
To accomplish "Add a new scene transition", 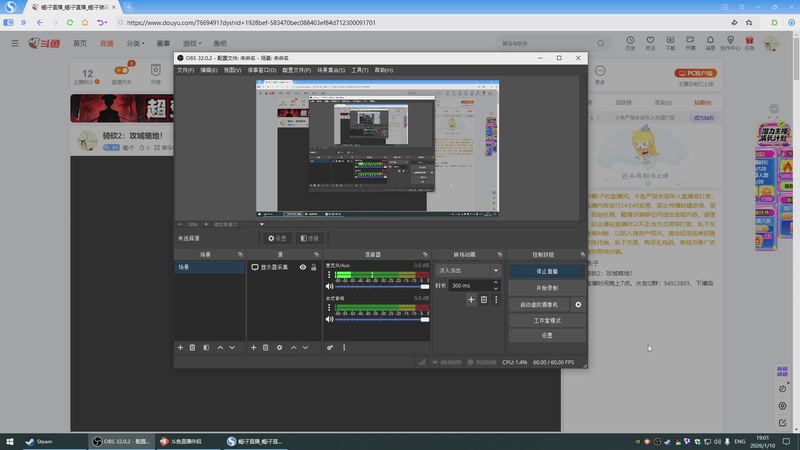I will click(x=471, y=299).
